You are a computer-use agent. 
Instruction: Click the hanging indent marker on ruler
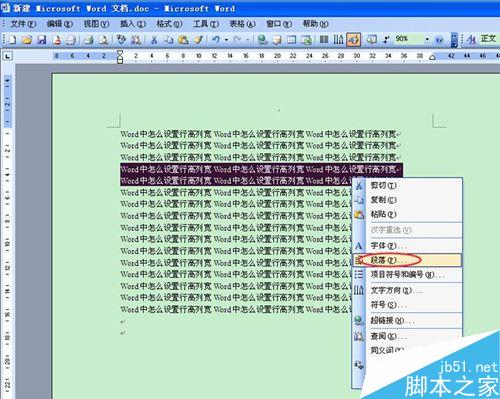(x=120, y=58)
